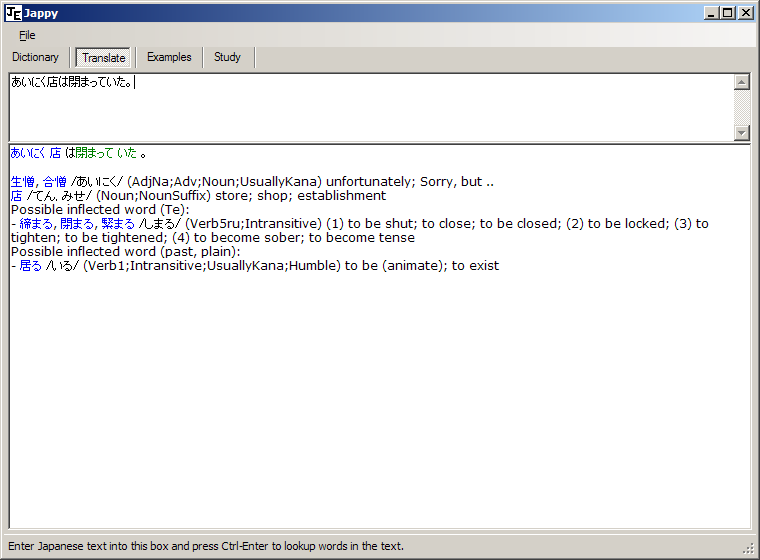
Task: Click green 閉まって in the parsed sentence
Action: (95, 153)
